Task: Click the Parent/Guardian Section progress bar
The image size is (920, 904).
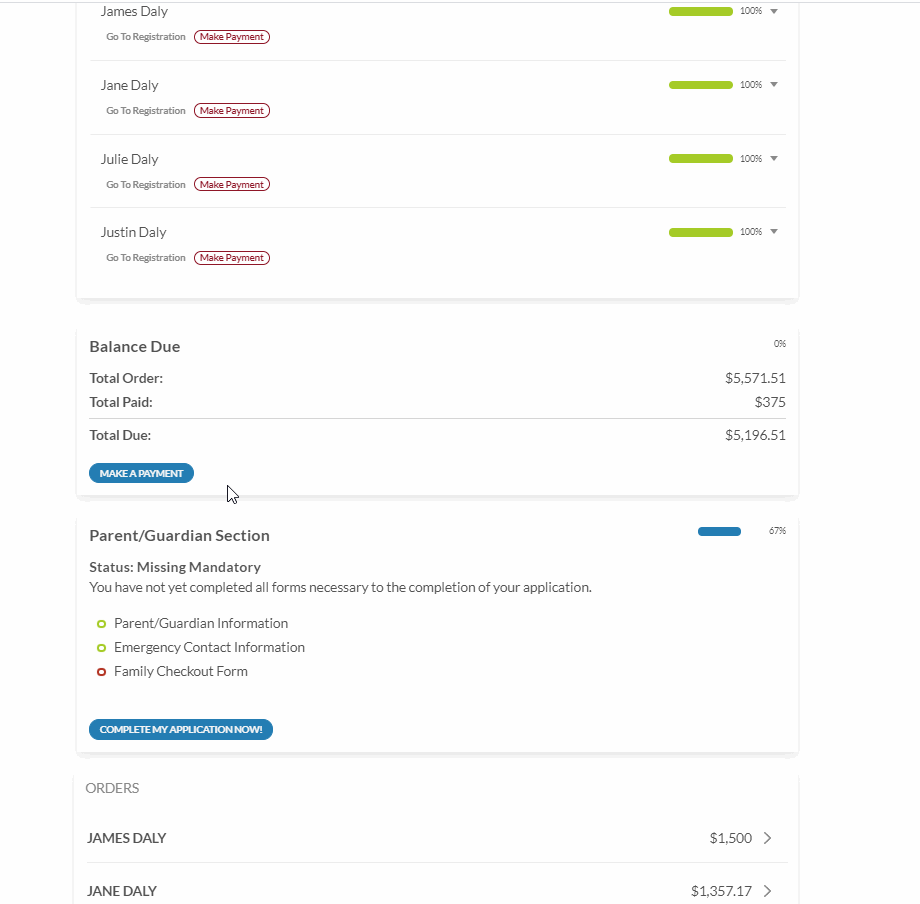Action: click(719, 531)
